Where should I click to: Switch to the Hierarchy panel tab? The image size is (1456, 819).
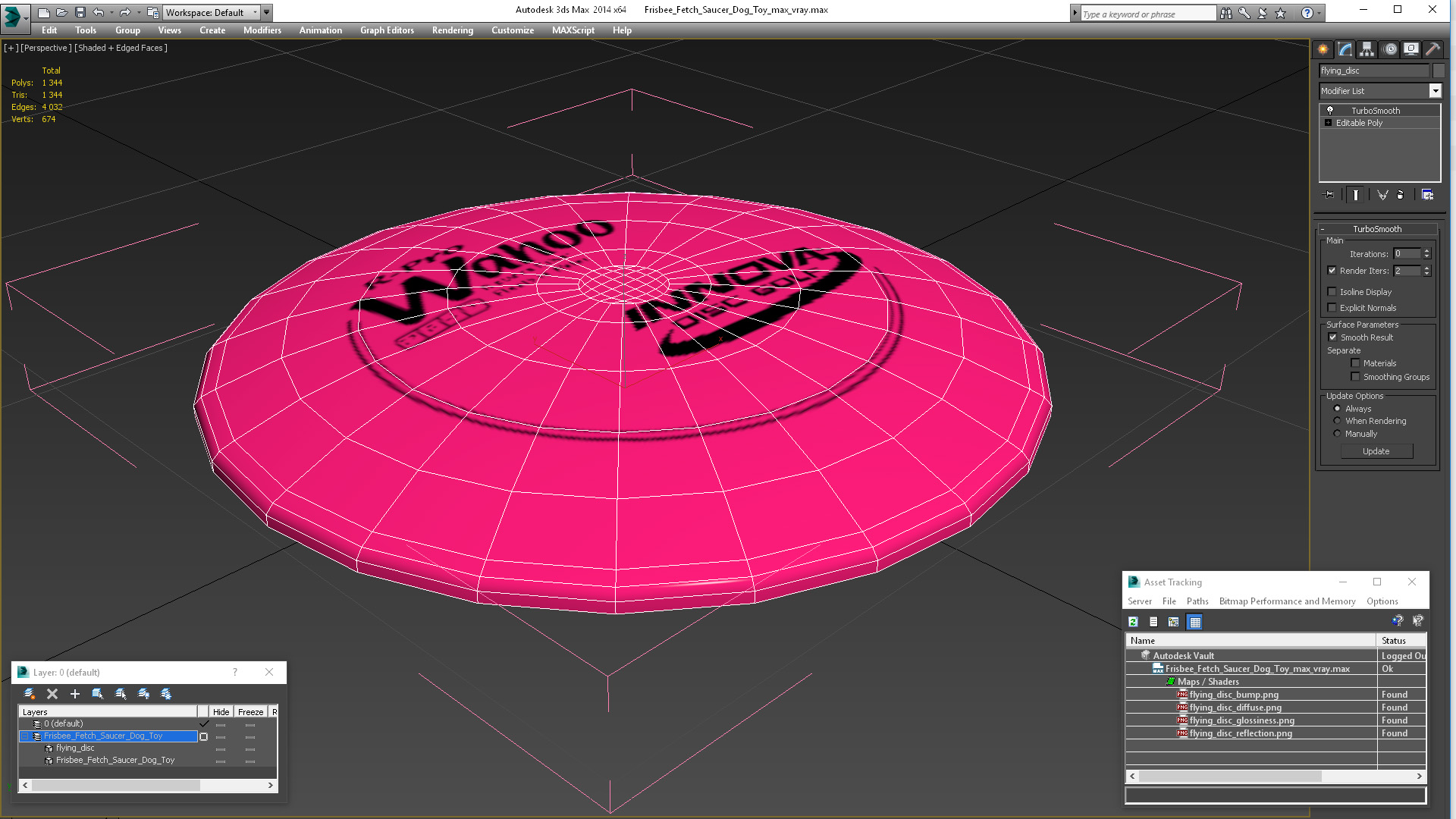point(1367,49)
